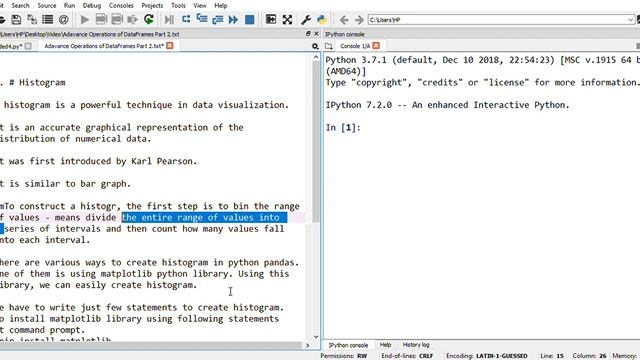Close the editor pane with the X
Viewport: 640px width, 360px height.
(x=316, y=34)
